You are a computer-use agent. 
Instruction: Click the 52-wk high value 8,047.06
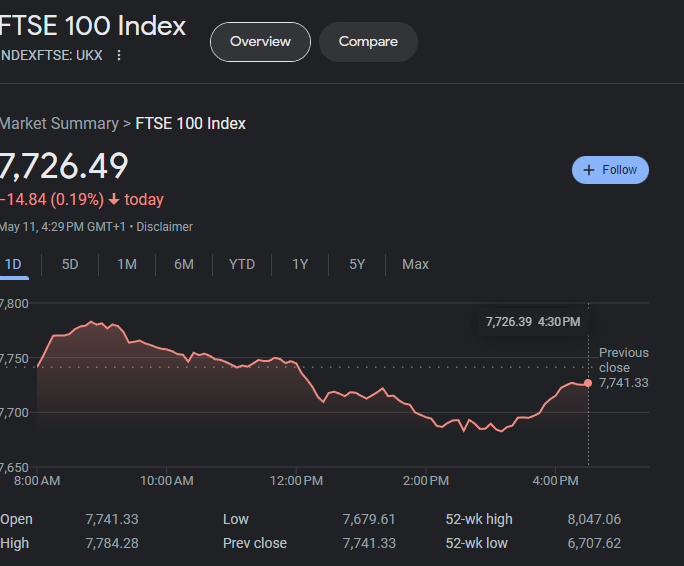pos(594,519)
